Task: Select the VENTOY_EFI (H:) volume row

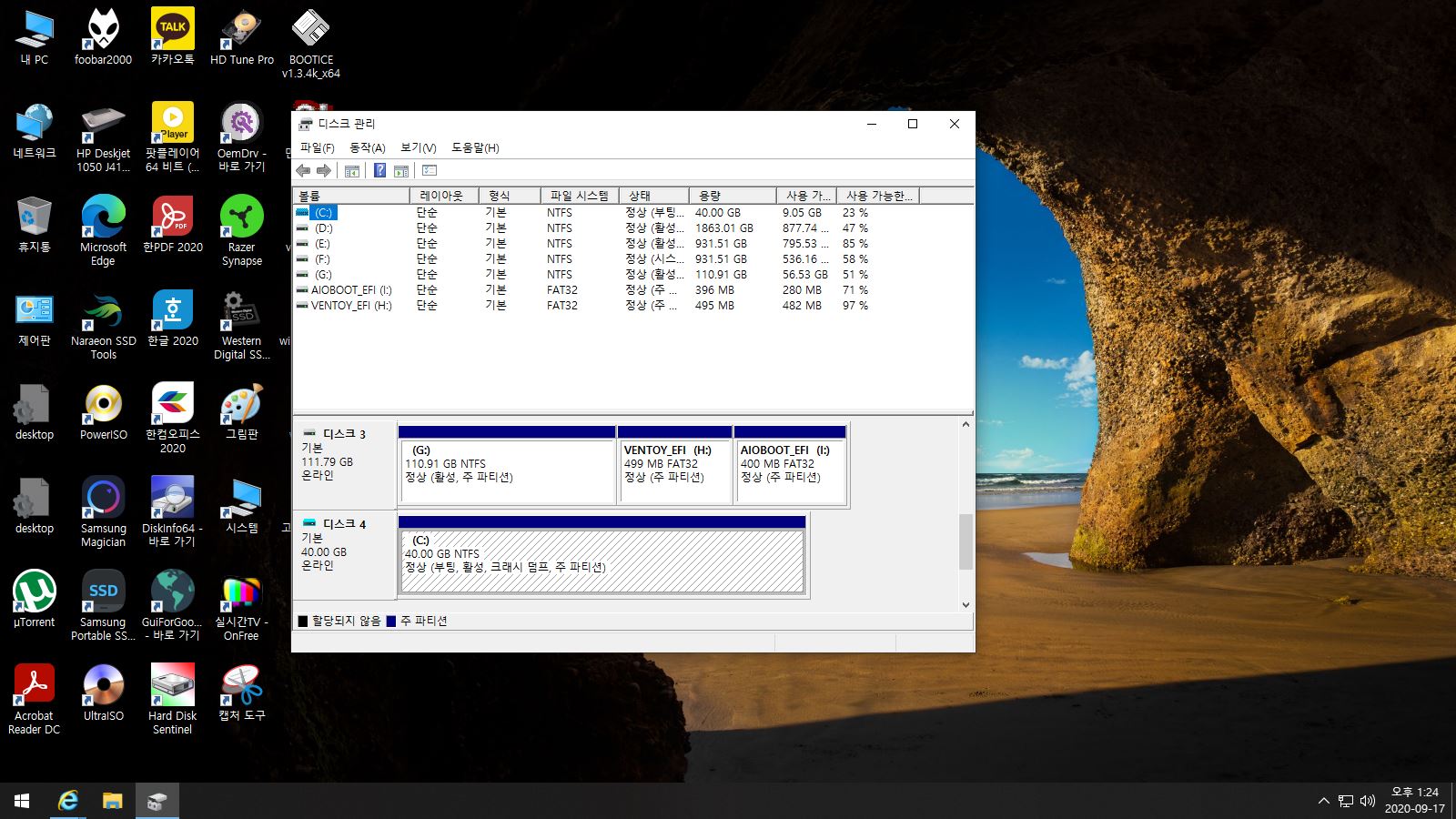Action: (x=632, y=305)
